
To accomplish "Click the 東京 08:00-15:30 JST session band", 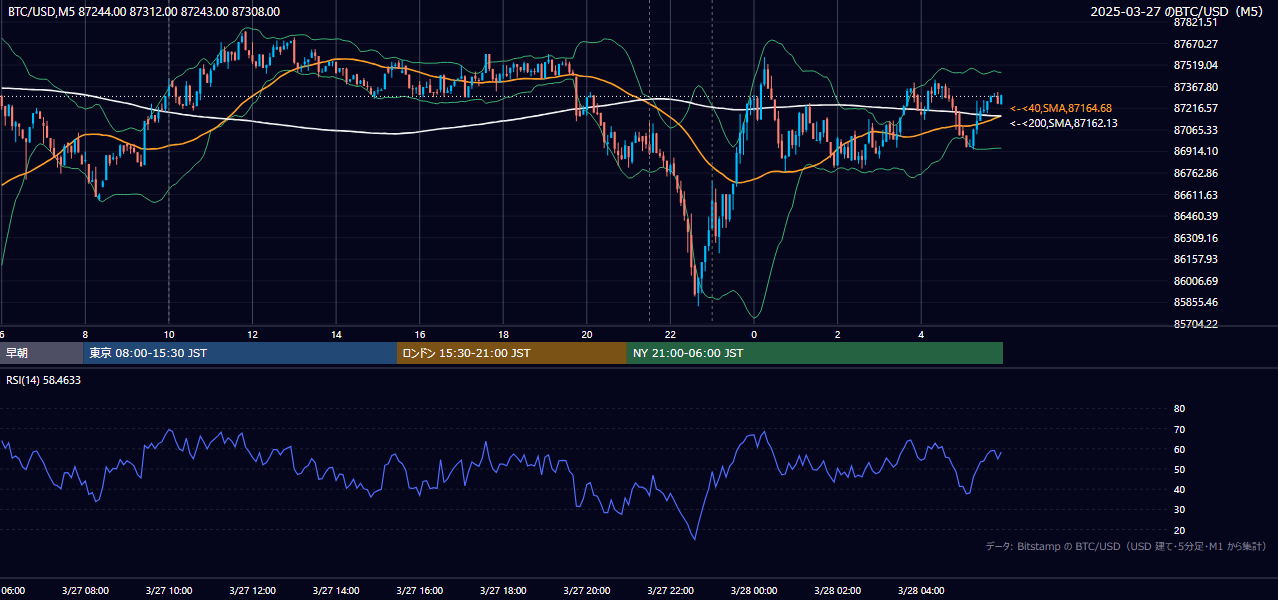I will (240, 353).
